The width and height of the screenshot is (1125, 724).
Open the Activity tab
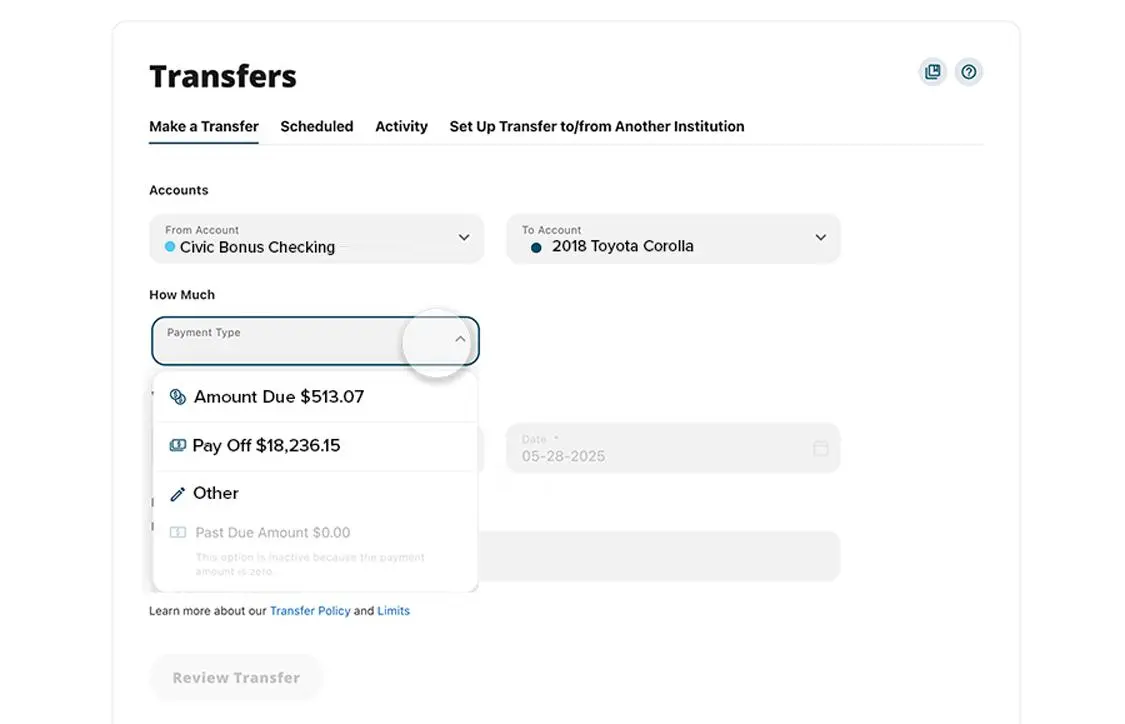(401, 126)
